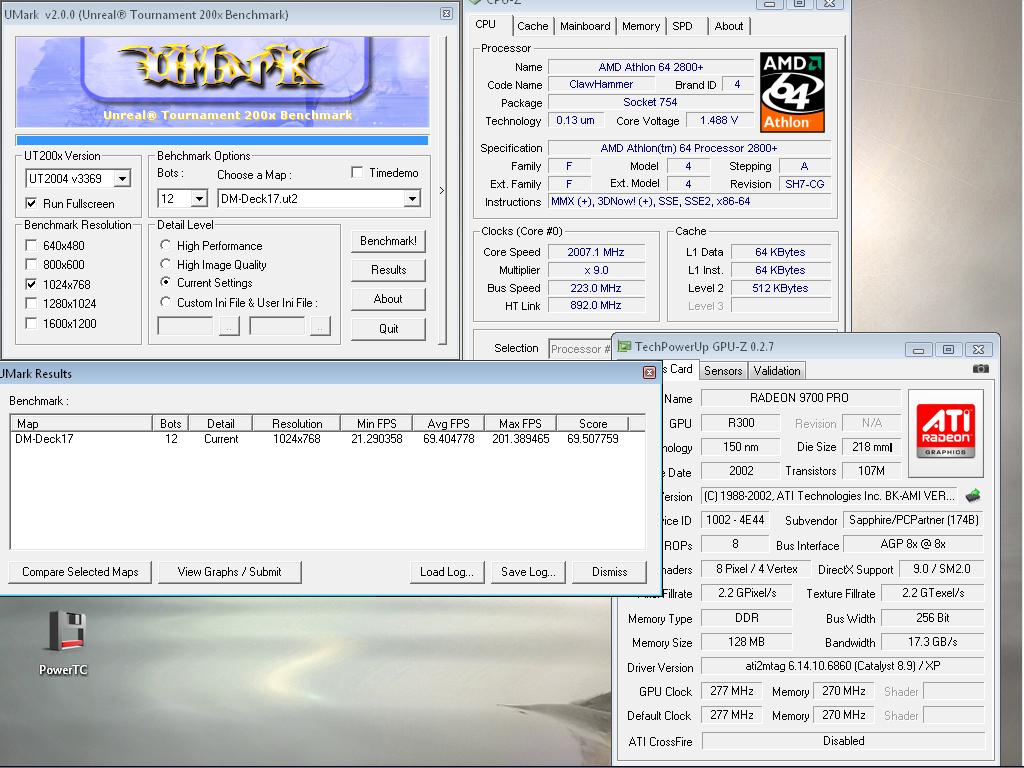Image resolution: width=1024 pixels, height=768 pixels.
Task: Click the UMark banner logo
Action: pos(223,82)
